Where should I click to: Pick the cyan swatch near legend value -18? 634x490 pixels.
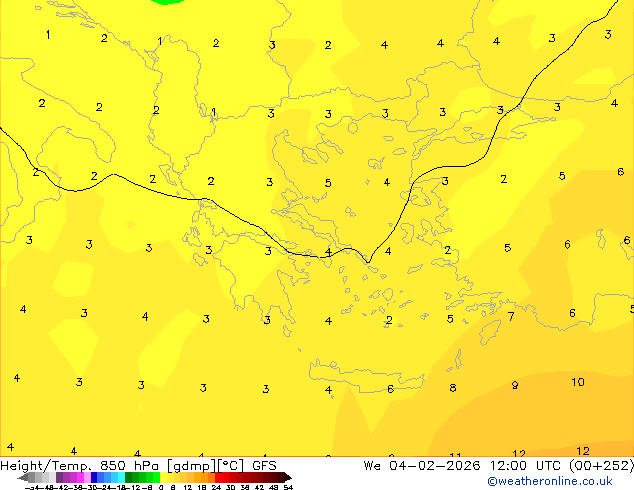point(121,477)
